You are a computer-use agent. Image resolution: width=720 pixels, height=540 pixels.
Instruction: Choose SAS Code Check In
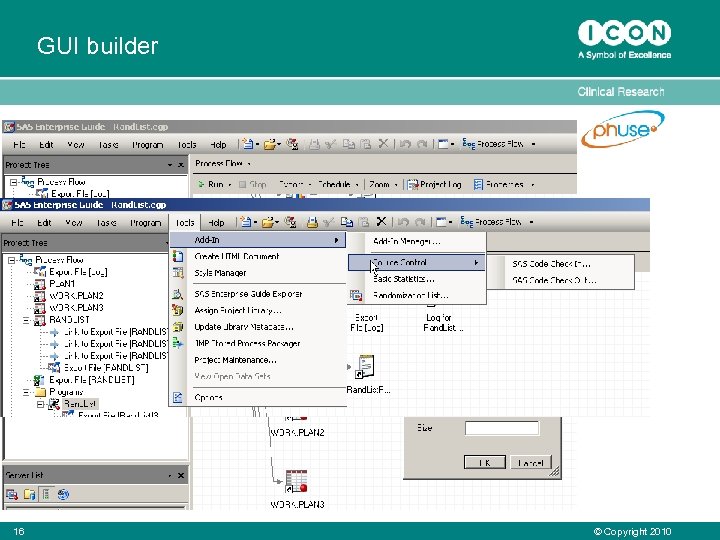point(551,264)
